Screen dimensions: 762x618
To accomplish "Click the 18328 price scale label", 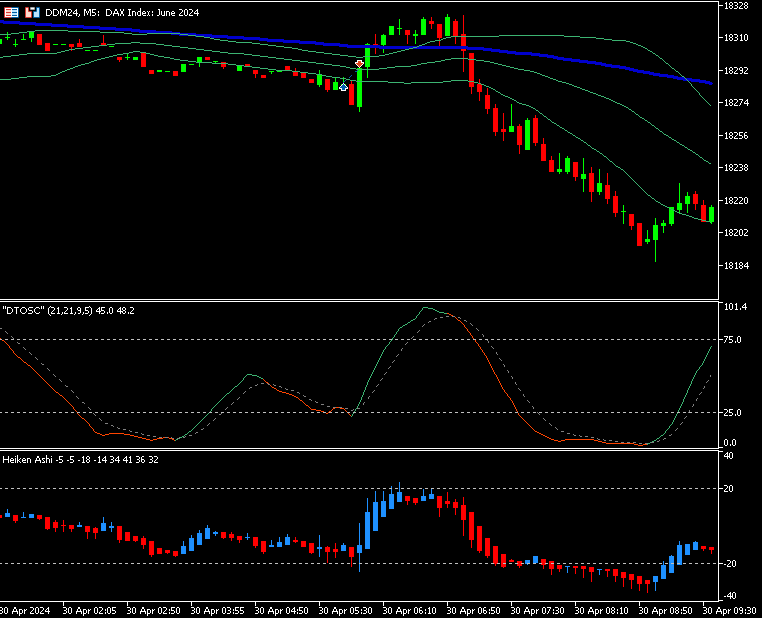I will [736, 6].
